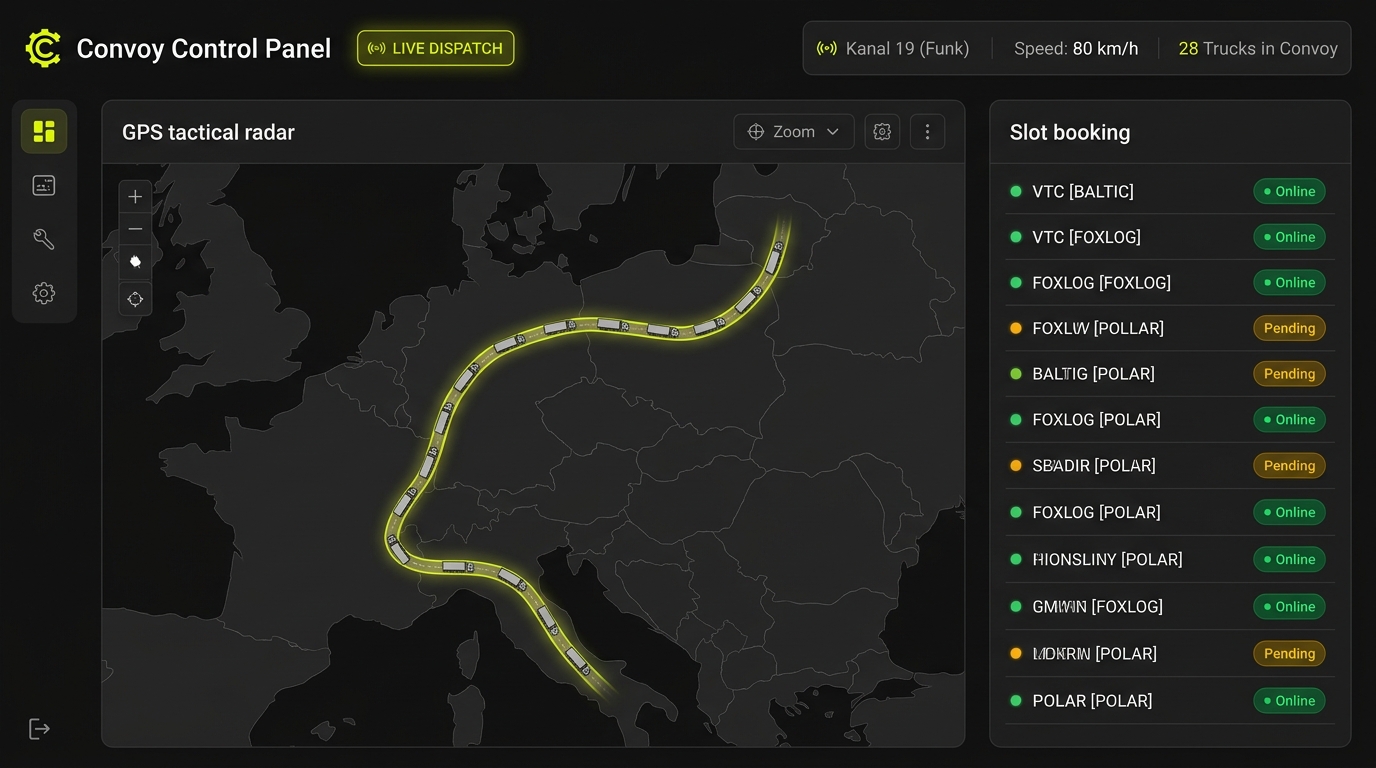Expand the Zoom dropdown
The width and height of the screenshot is (1376, 768).
click(794, 132)
